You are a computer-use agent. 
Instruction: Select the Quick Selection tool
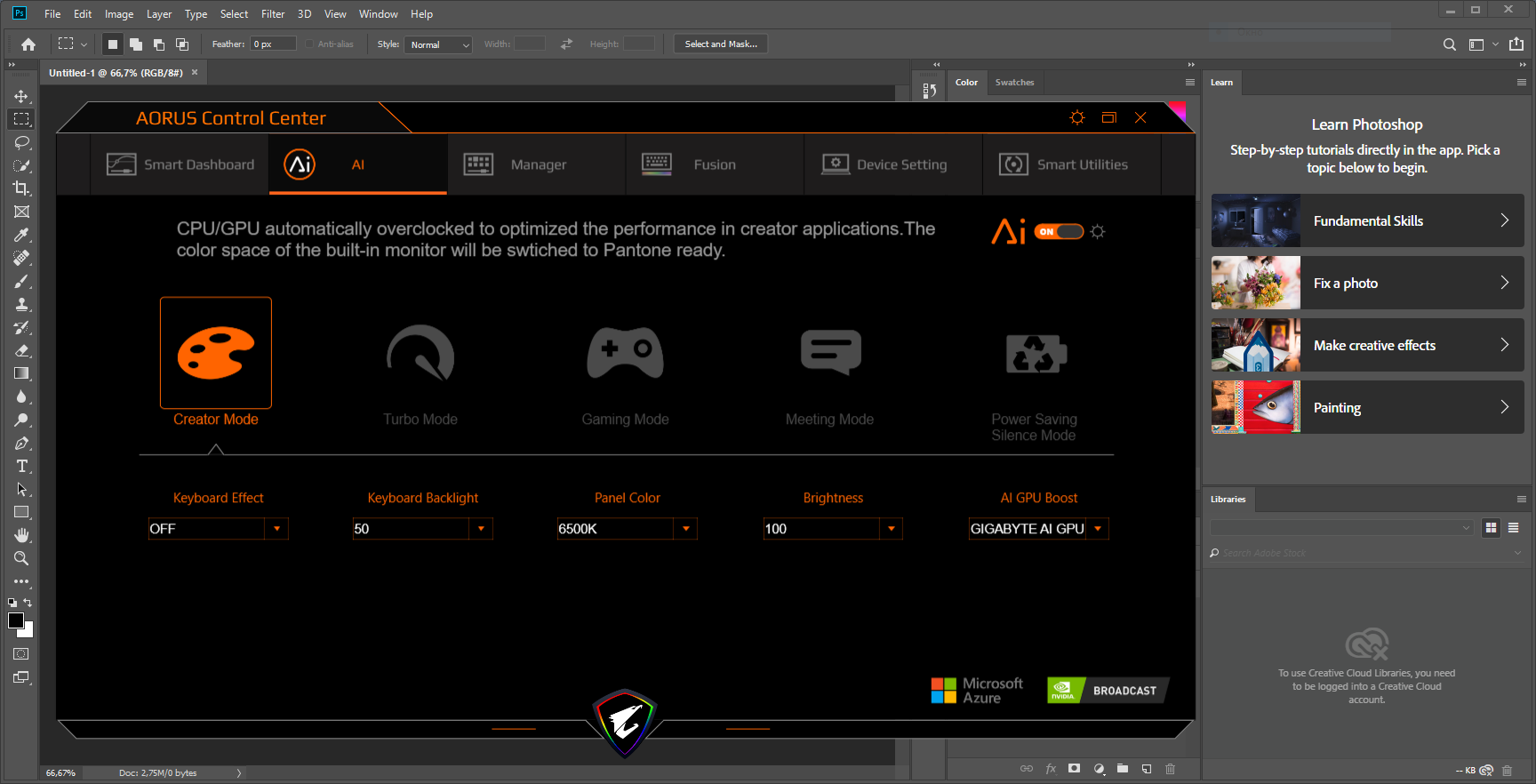click(21, 165)
